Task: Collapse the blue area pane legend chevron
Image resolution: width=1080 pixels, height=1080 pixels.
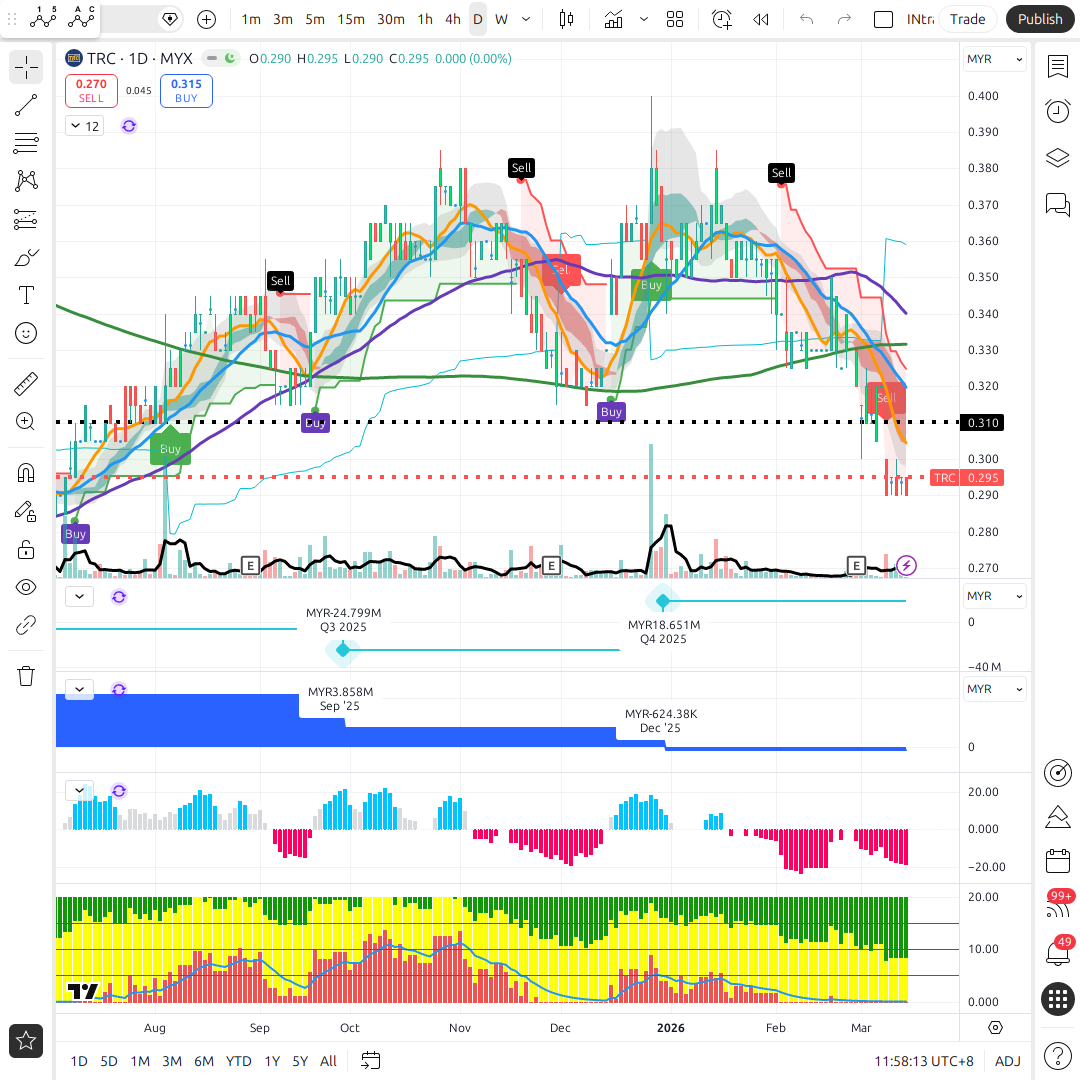Action: 79,689
